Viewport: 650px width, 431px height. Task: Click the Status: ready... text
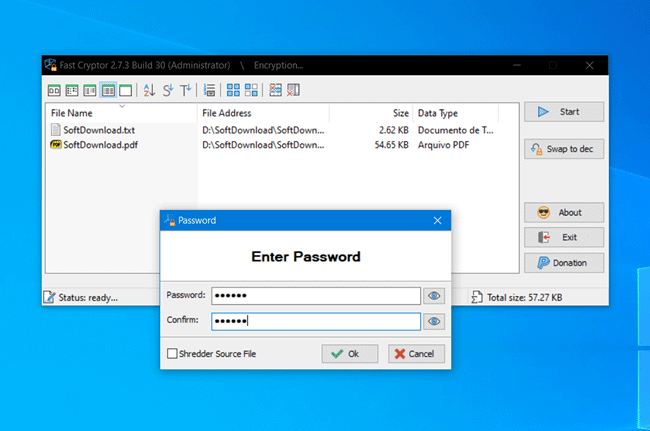click(x=88, y=298)
